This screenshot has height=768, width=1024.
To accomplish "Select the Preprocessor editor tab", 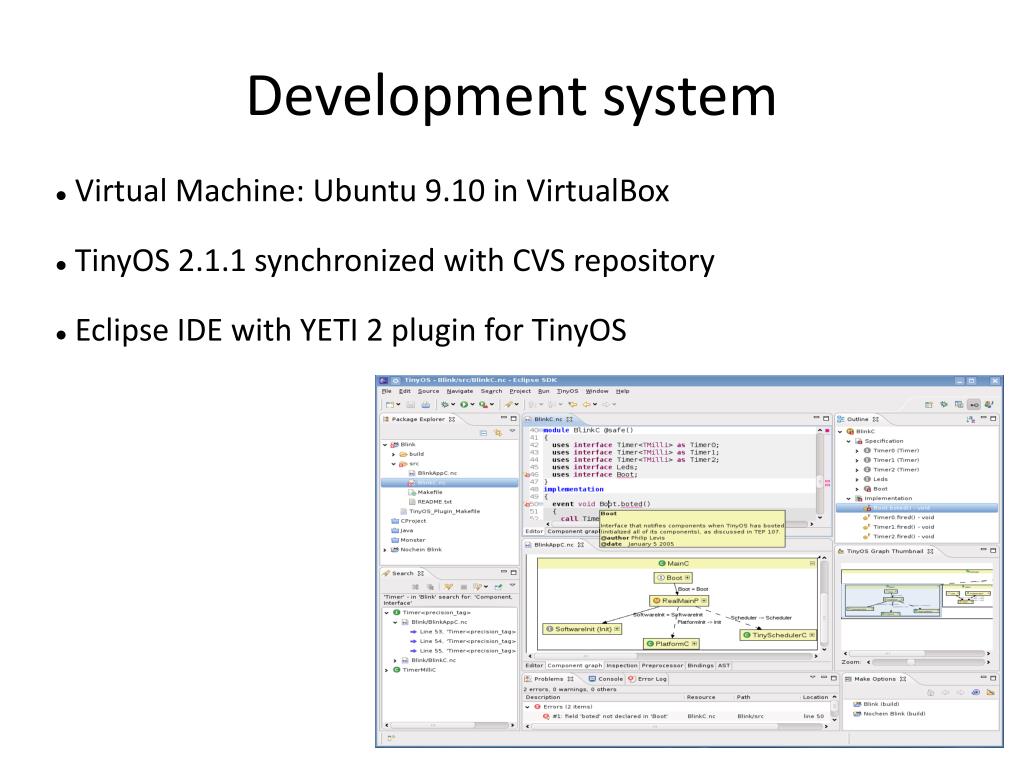I will pos(662,665).
